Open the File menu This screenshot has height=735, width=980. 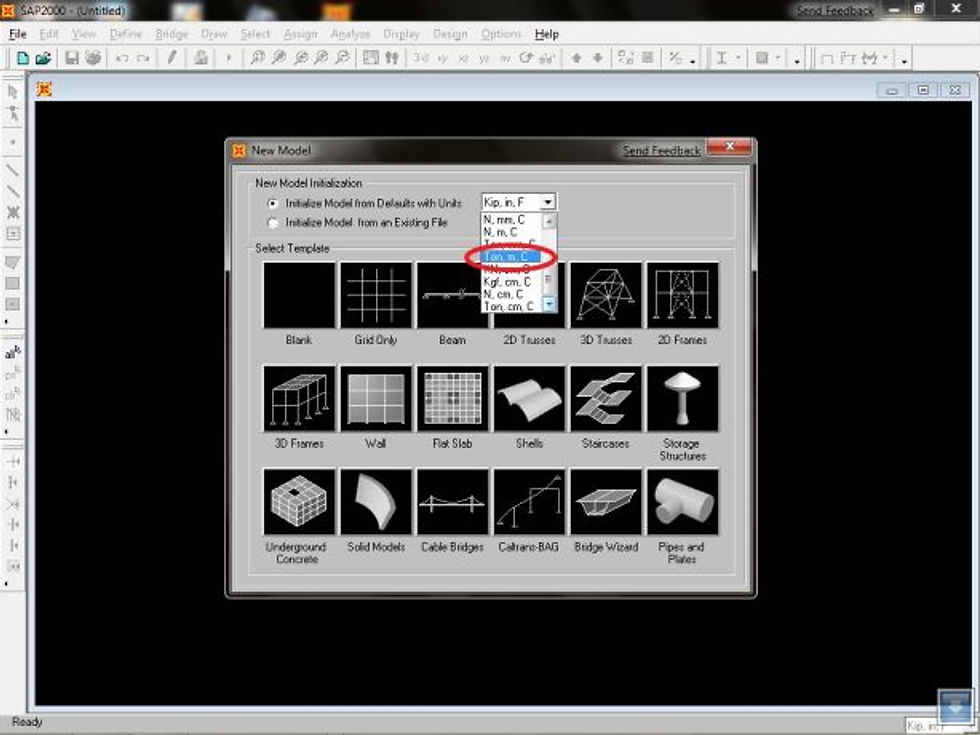coord(18,34)
